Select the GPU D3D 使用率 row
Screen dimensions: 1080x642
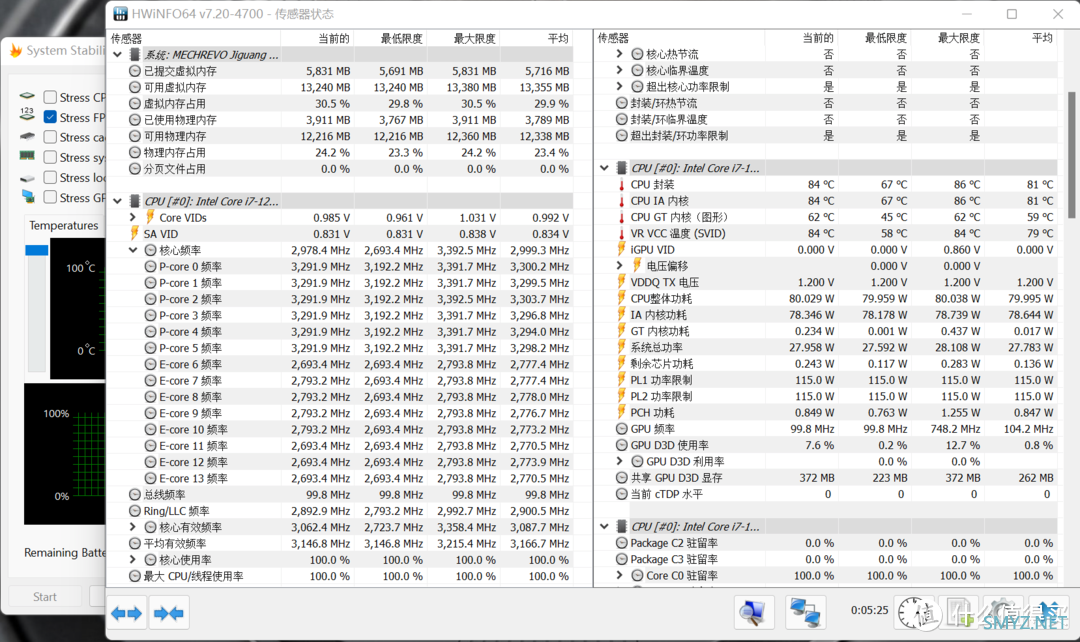pos(826,445)
